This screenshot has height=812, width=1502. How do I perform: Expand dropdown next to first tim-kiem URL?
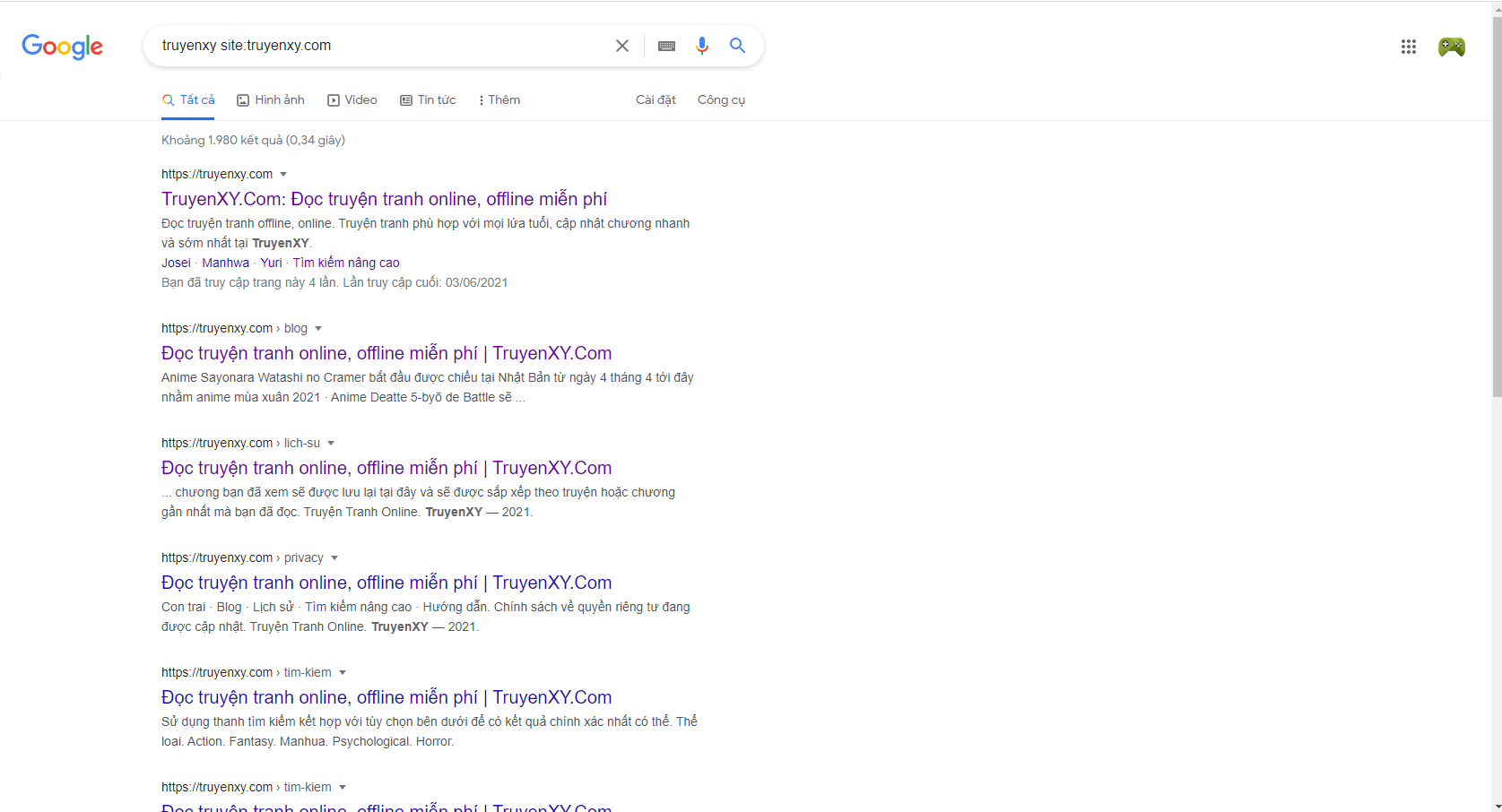(343, 673)
